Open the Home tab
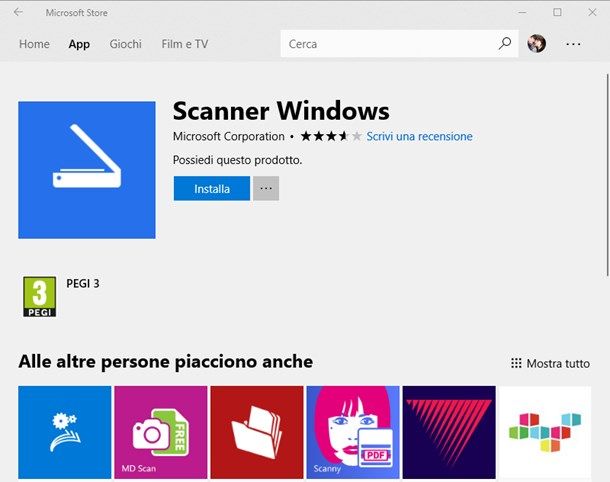Viewport: 610px width, 482px height. tap(34, 44)
